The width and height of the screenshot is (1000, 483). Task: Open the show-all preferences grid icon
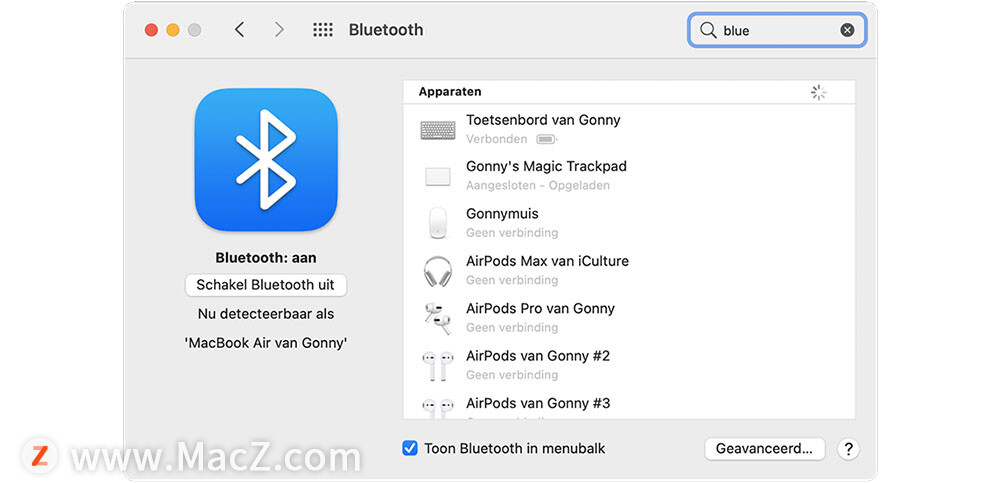pos(322,30)
